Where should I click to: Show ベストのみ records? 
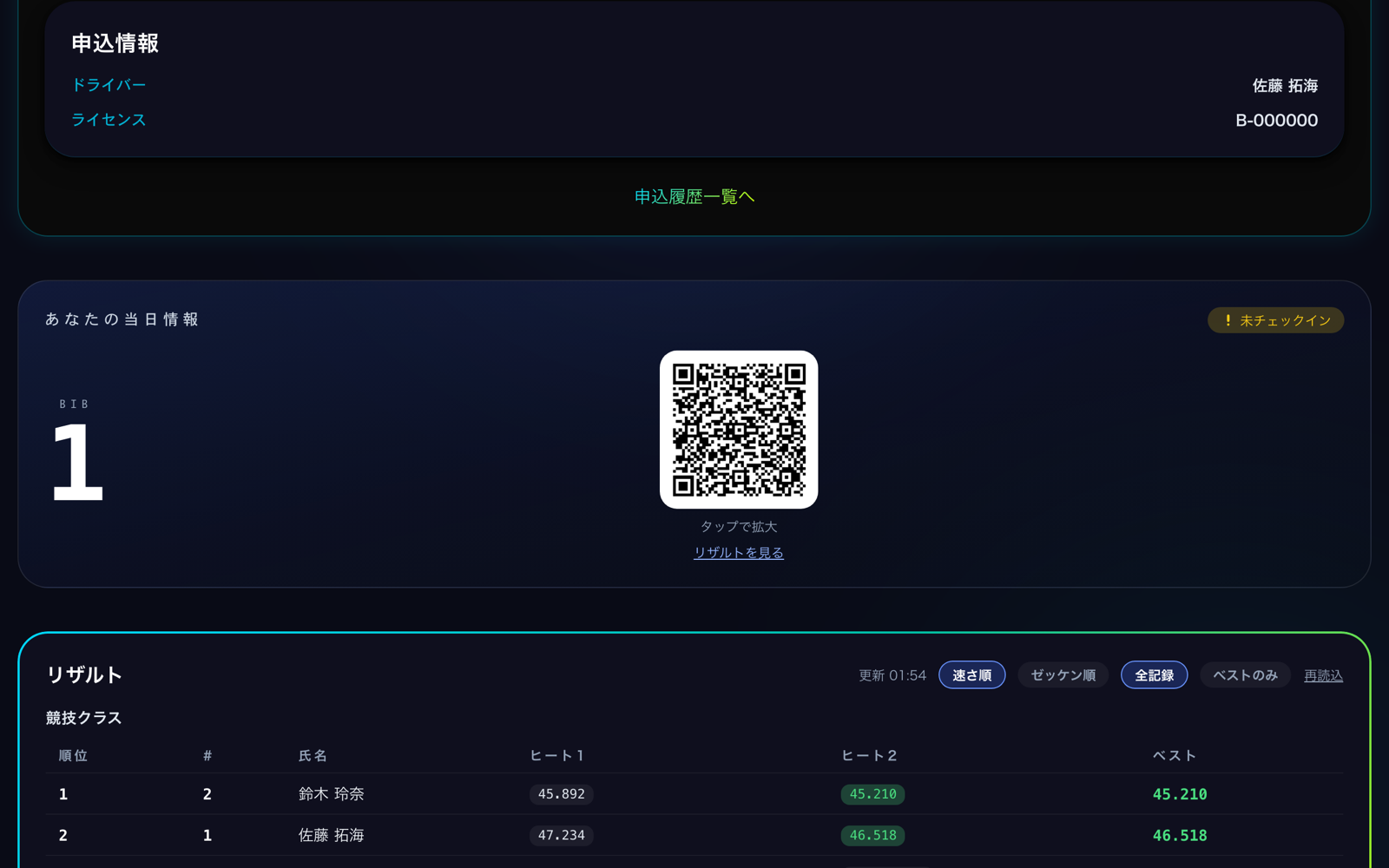pyautogui.click(x=1246, y=675)
